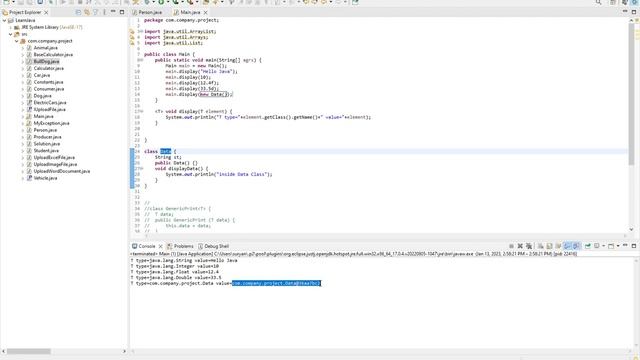Click the editor vertical scrollbar thumb
Image resolution: width=640 pixels, height=360 pixels.
click(631, 94)
